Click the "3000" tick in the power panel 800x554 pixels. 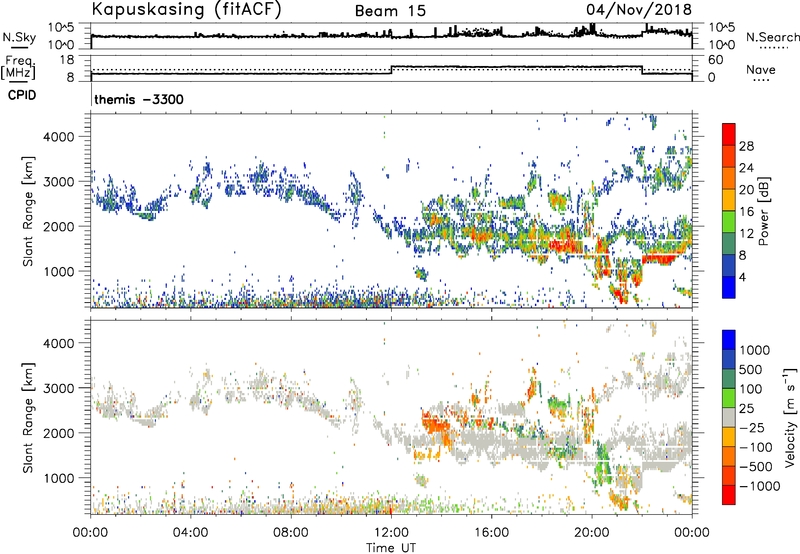[59, 182]
